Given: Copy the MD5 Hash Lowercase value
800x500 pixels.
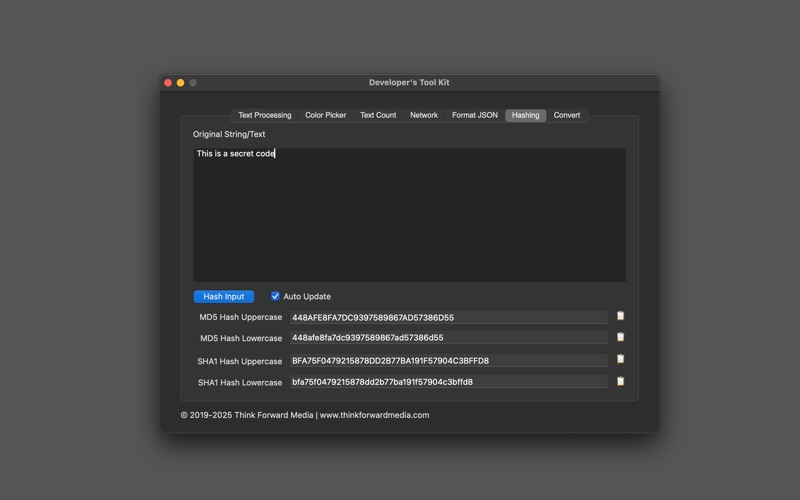Looking at the screenshot, I should [620, 337].
